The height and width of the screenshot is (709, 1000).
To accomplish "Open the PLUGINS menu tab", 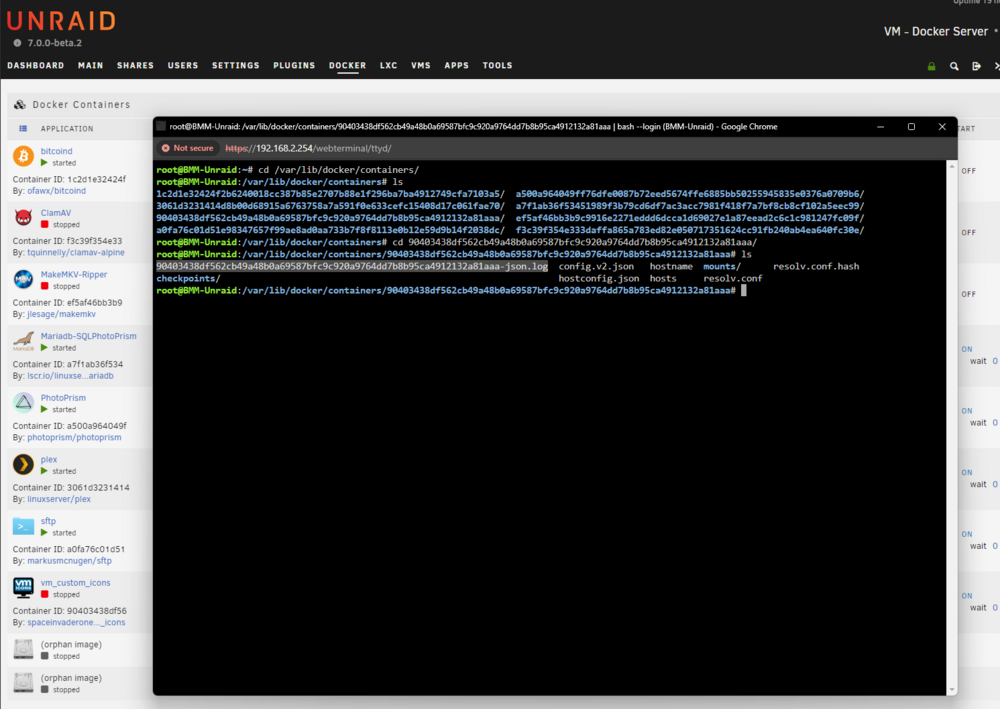I will tap(294, 66).
